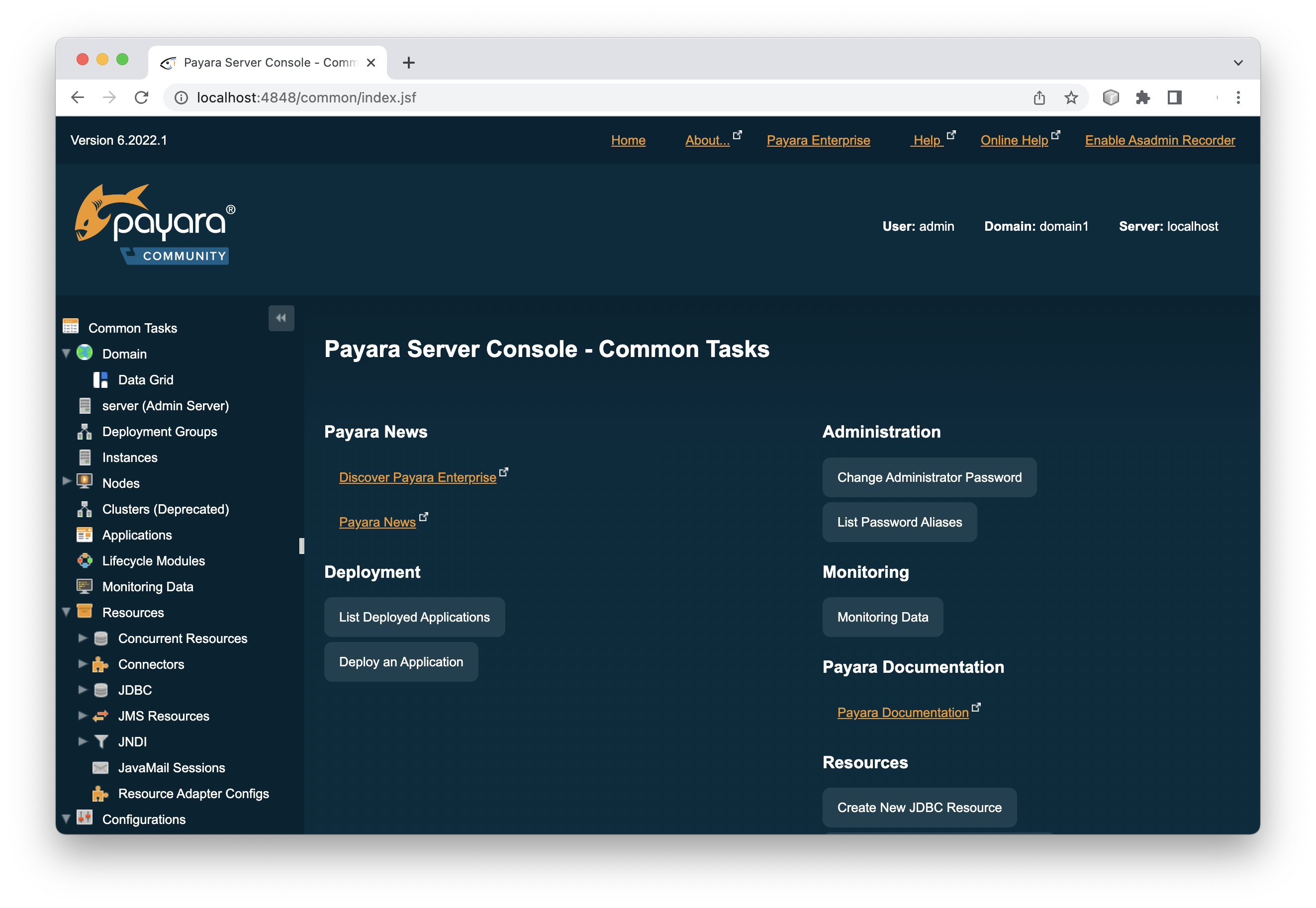Click the JMS Resources arrows icon

pos(100,716)
